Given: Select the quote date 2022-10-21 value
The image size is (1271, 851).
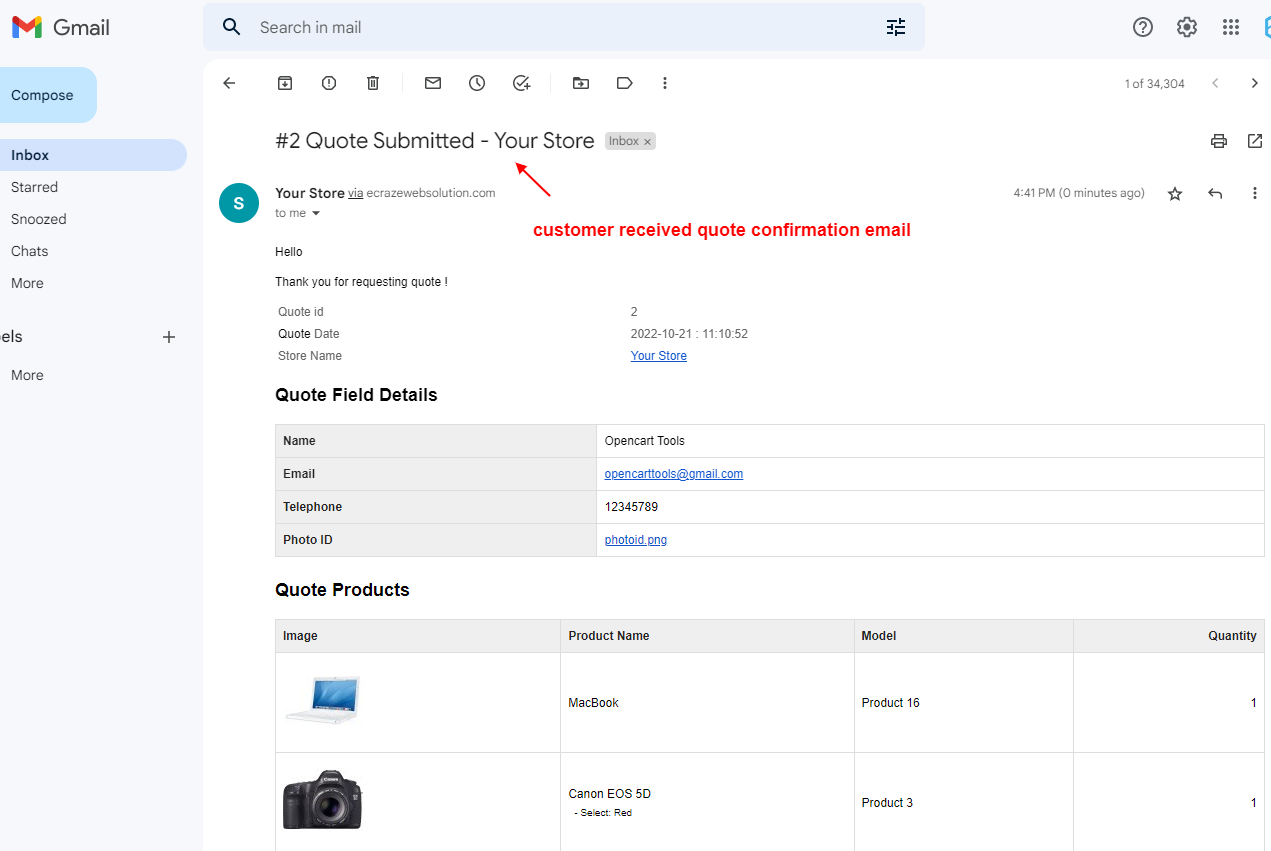Looking at the screenshot, I should [689, 334].
